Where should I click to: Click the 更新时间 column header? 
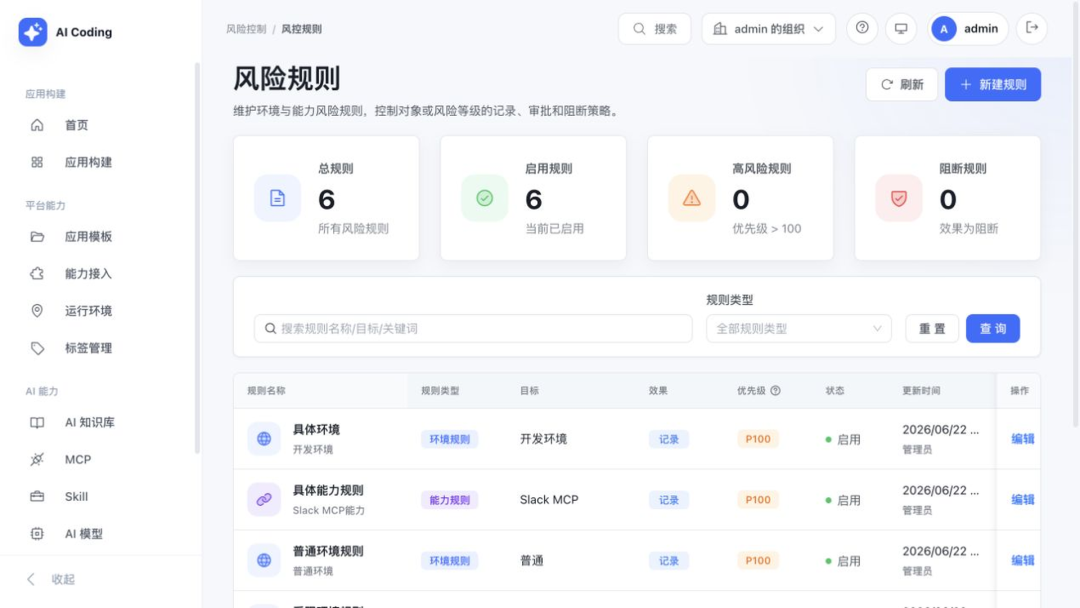[921, 390]
